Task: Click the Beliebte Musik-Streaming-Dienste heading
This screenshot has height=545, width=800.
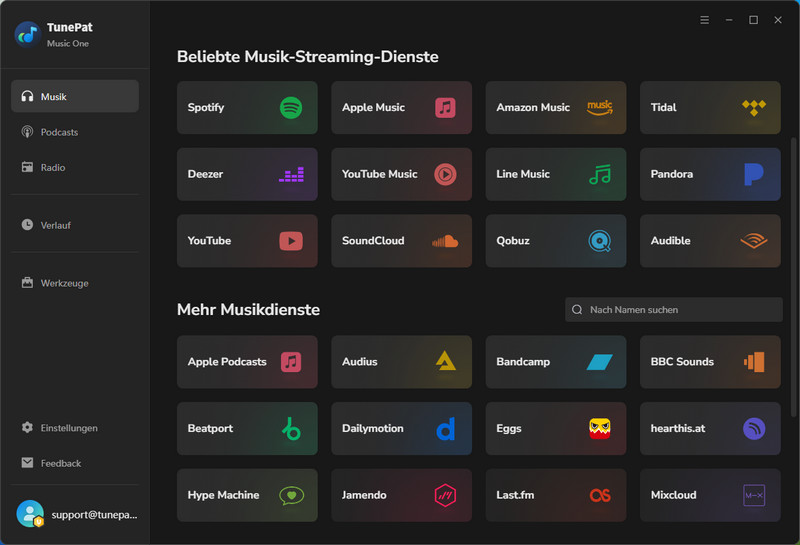Action: [x=308, y=57]
